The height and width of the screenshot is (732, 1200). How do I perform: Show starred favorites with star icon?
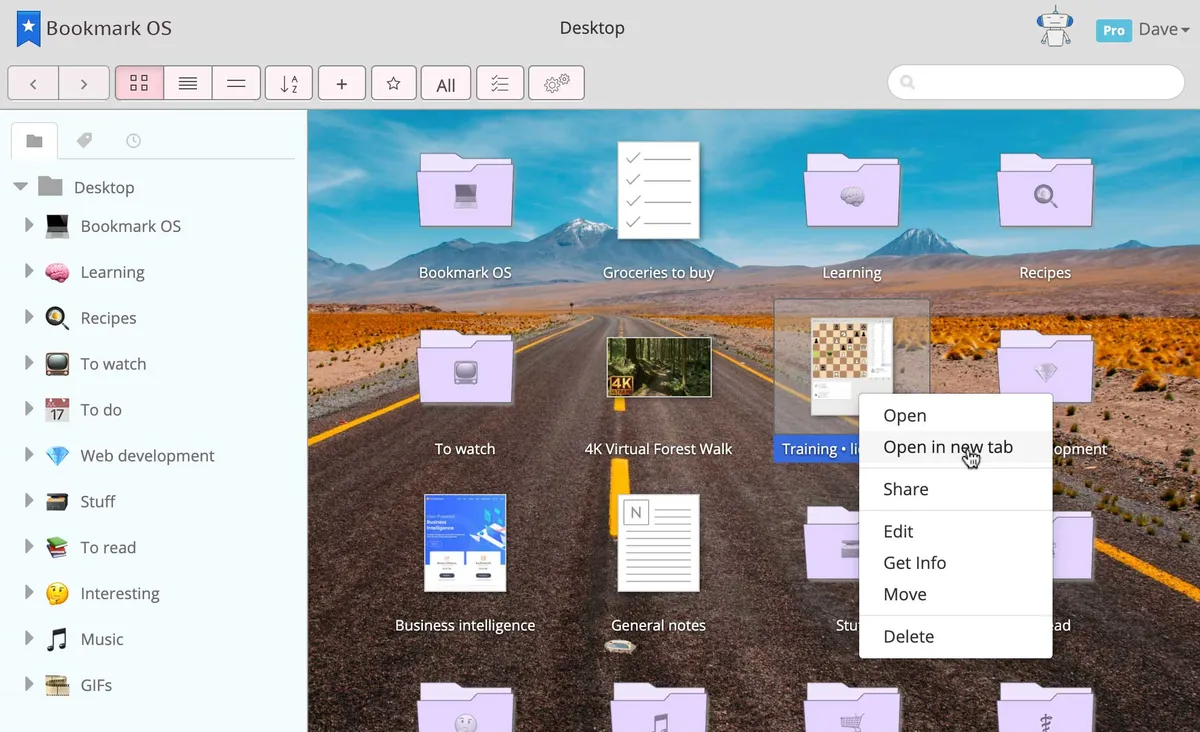394,84
